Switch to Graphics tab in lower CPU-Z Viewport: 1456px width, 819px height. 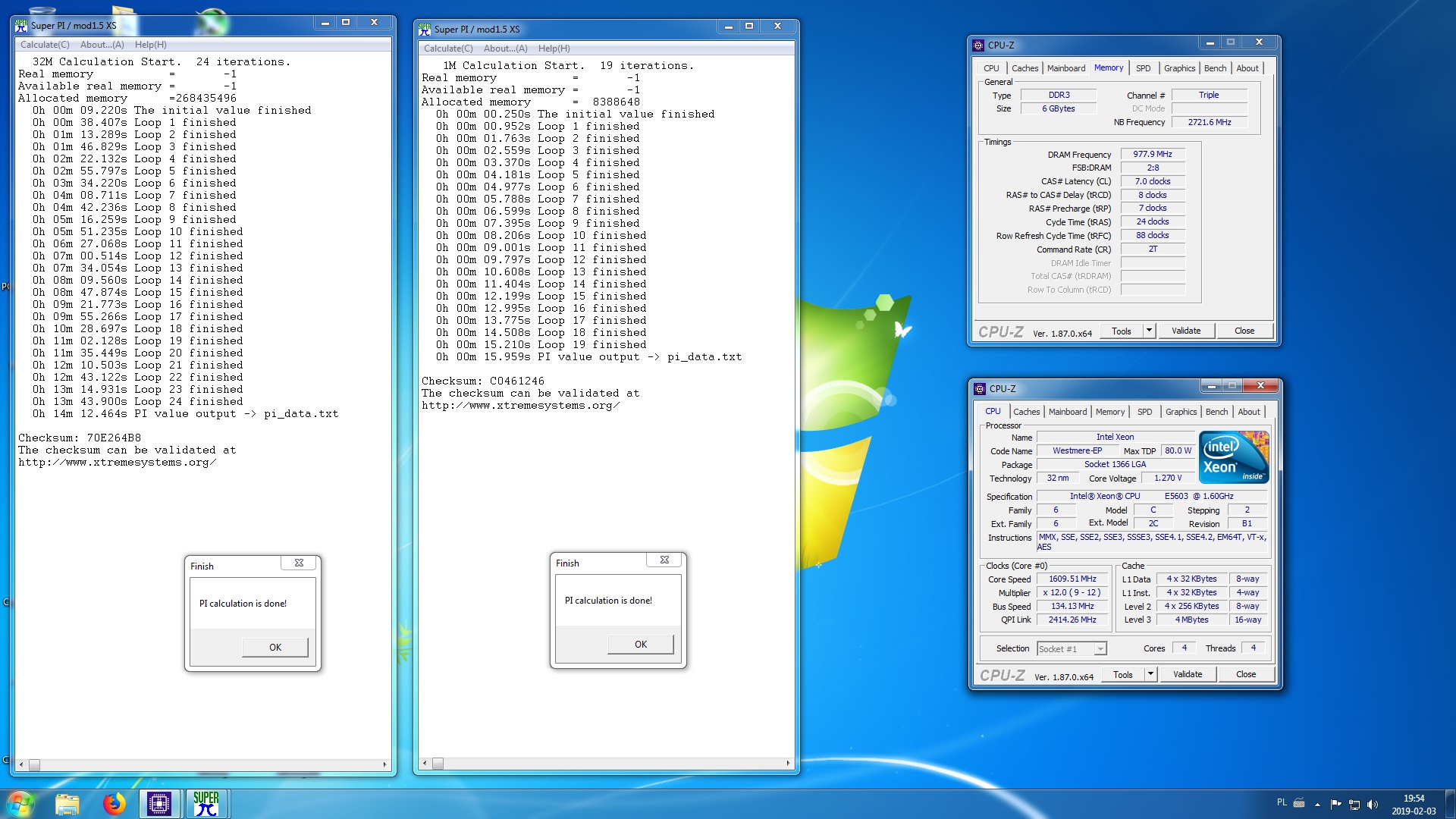1181,412
